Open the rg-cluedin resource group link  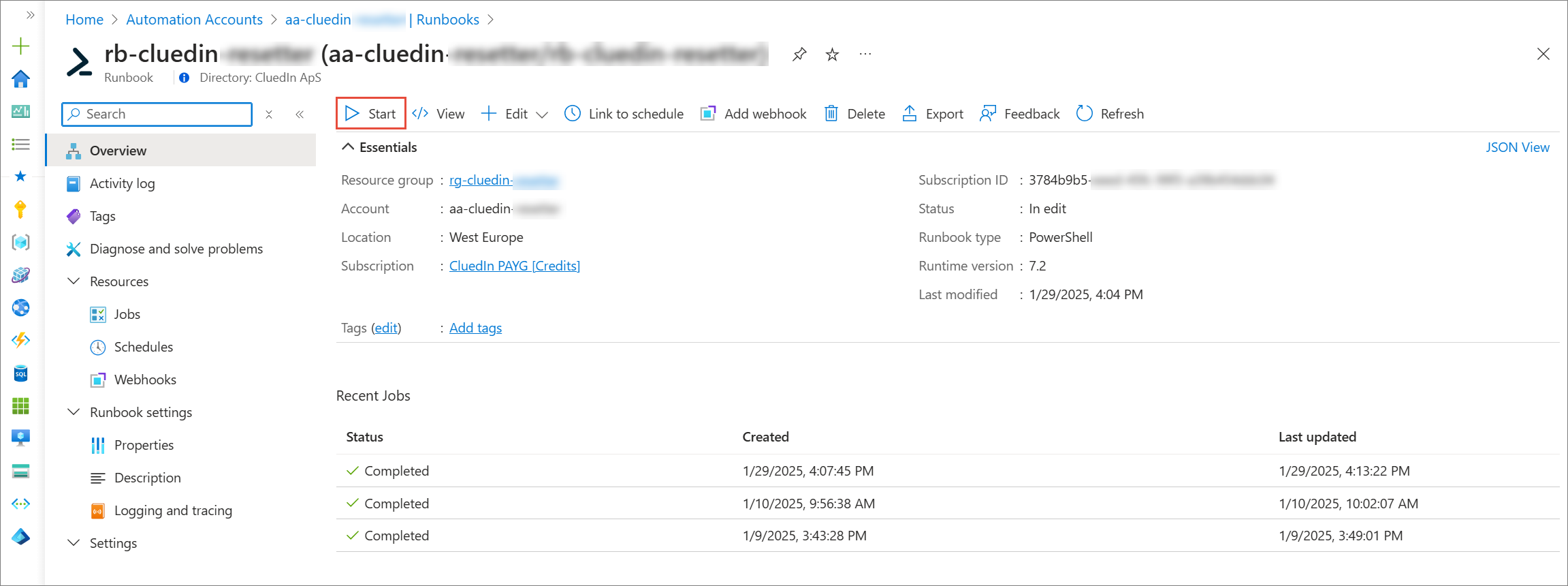[504, 180]
